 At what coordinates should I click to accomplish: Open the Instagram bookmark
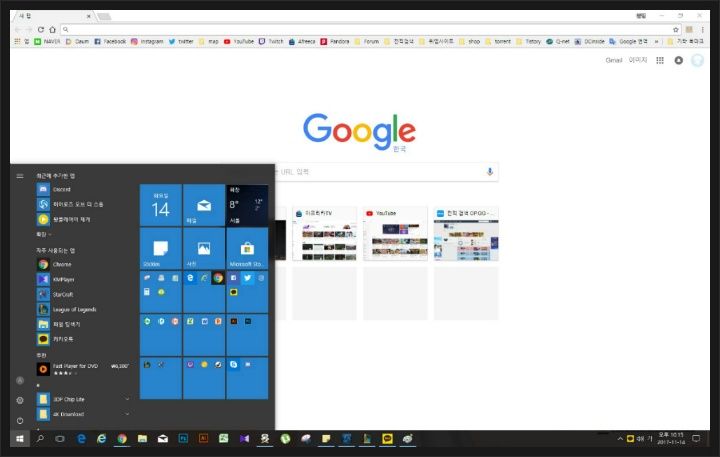[147, 41]
